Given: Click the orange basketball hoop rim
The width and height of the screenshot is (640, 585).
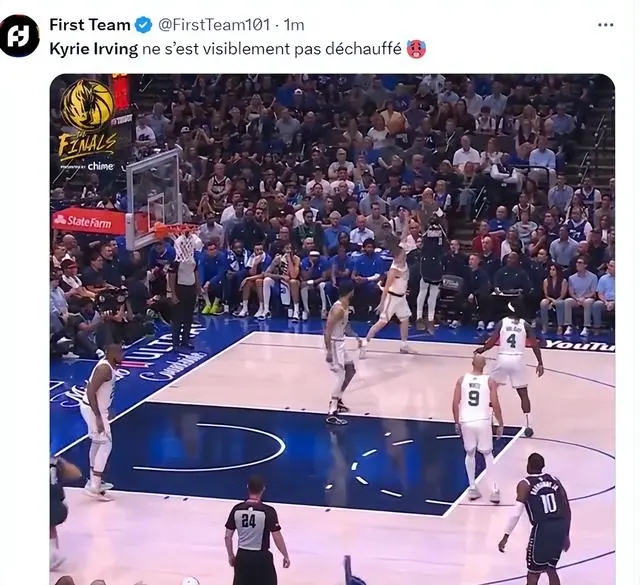Looking at the screenshot, I should click(x=171, y=230).
